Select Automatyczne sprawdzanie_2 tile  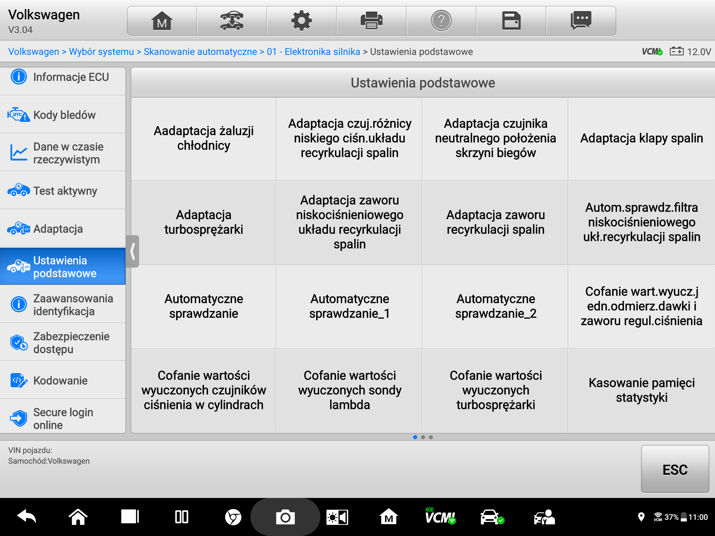coord(495,306)
